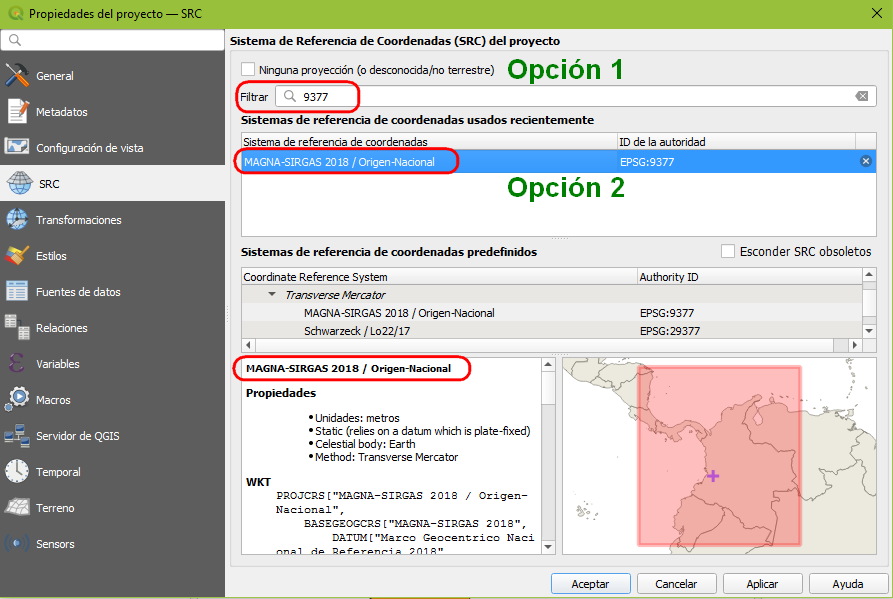Select the SRC globe icon
Image resolution: width=893 pixels, height=599 pixels.
[19, 183]
